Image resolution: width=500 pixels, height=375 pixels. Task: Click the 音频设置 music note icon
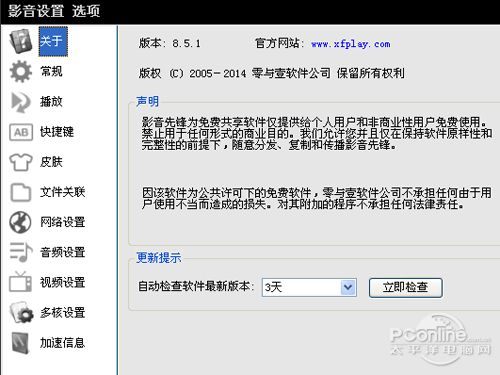click(21, 252)
